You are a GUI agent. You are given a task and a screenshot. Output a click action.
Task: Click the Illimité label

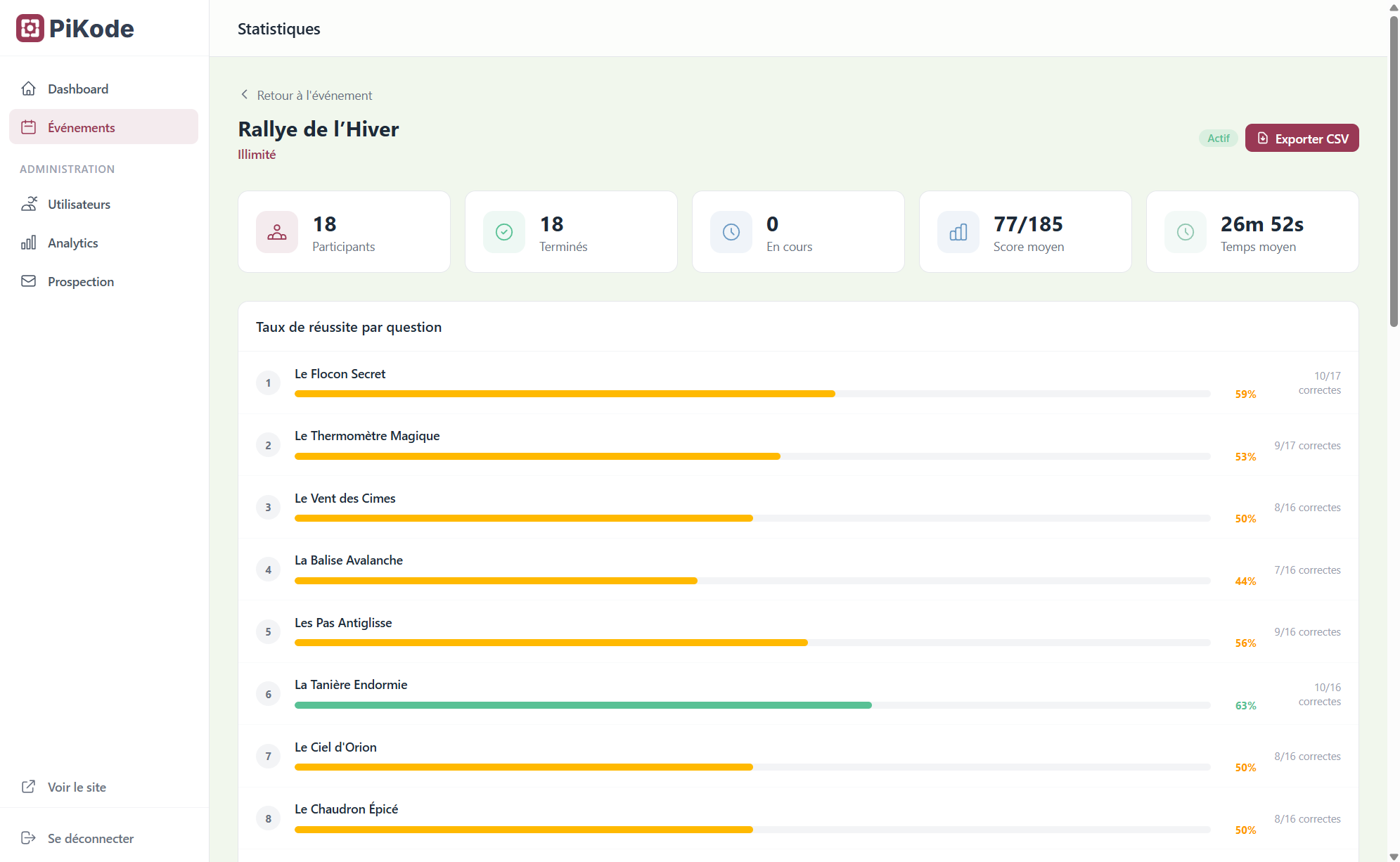click(x=257, y=155)
